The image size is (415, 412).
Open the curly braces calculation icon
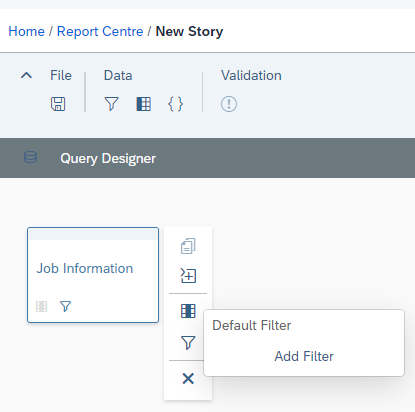[x=176, y=104]
